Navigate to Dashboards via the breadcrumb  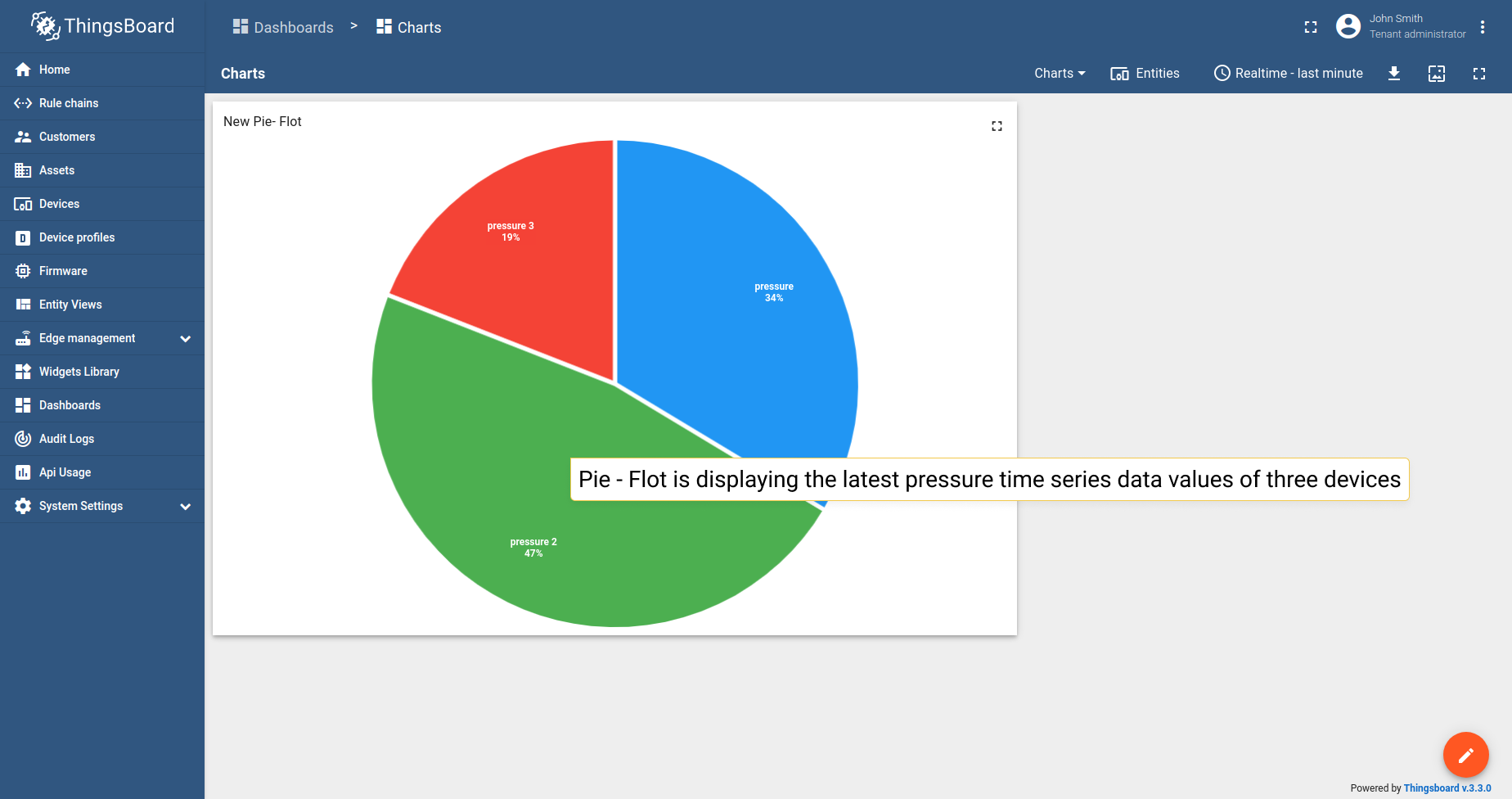click(283, 28)
